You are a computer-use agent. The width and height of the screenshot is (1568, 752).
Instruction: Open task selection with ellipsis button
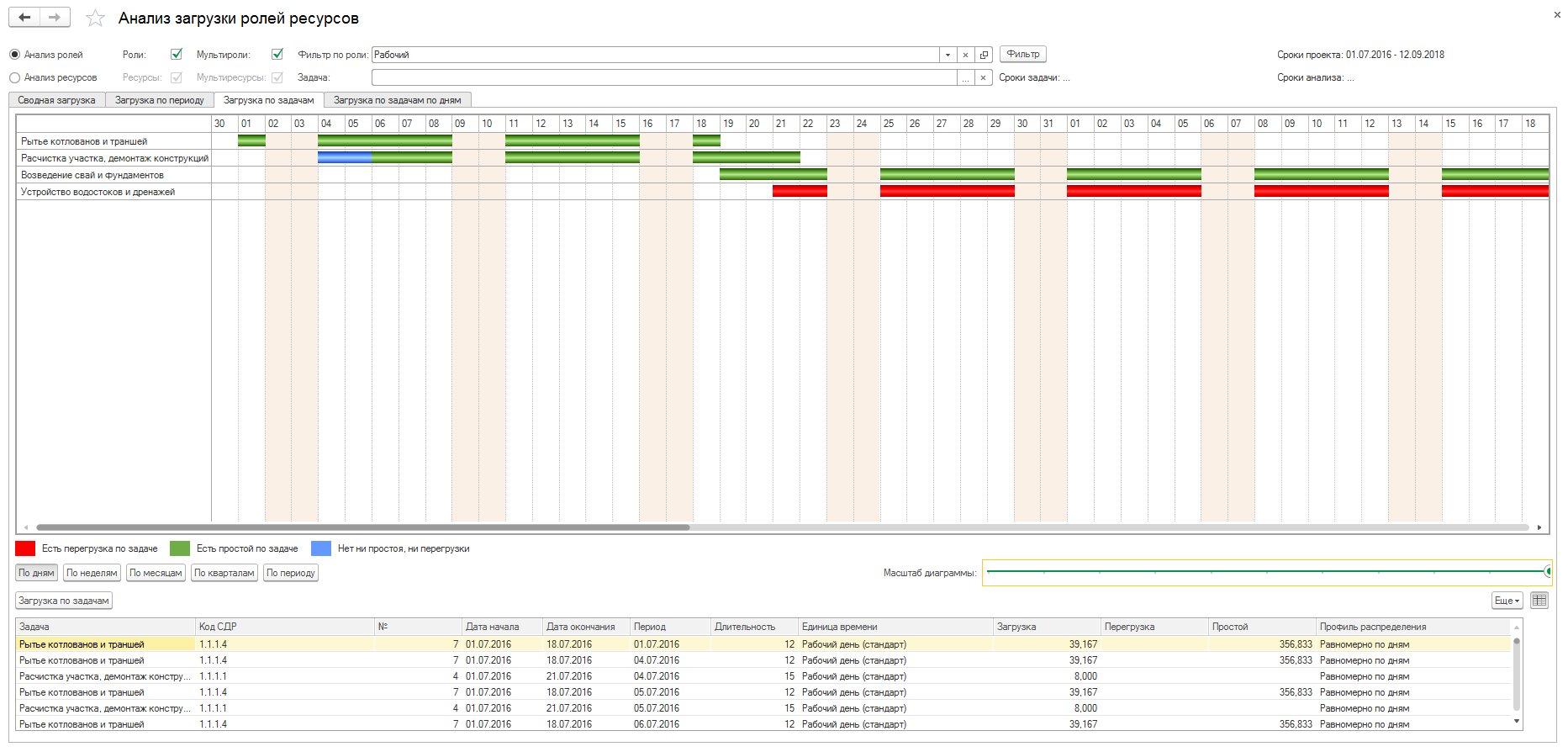coord(965,77)
